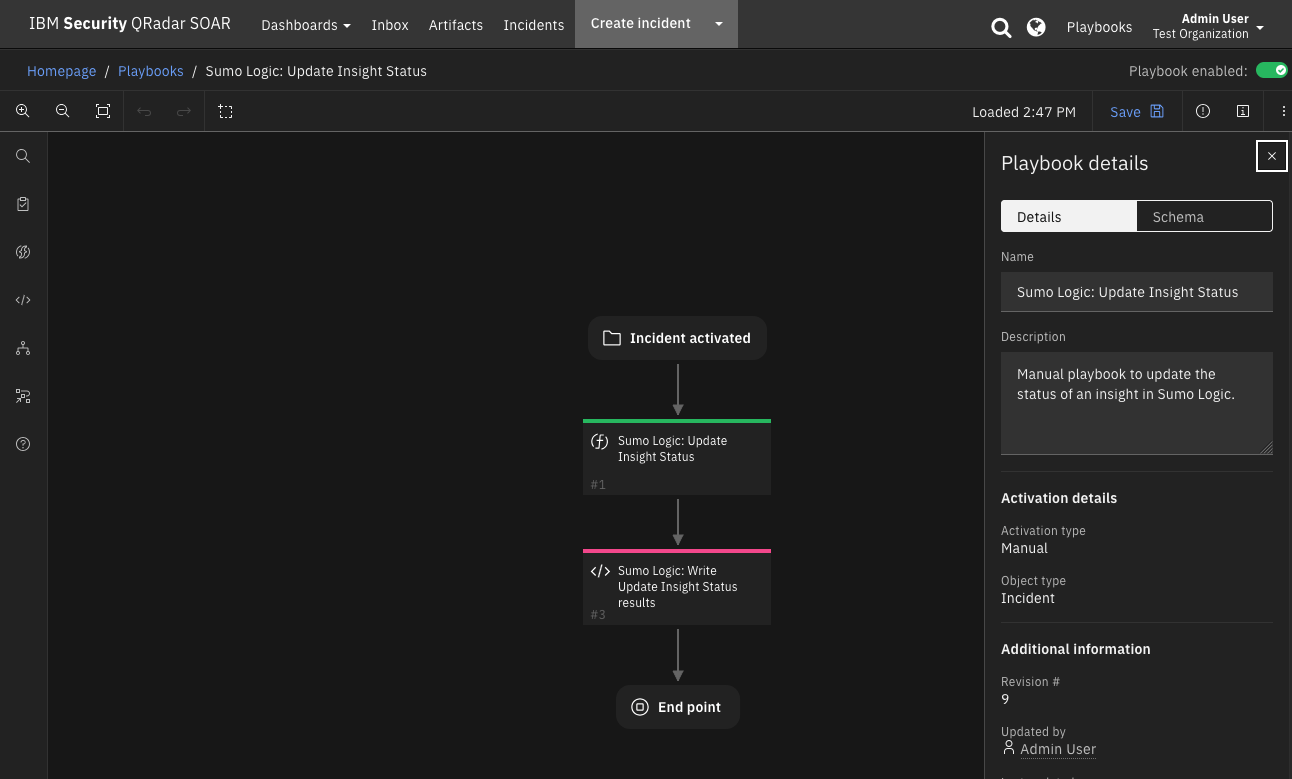Select the Incident activated node

click(x=677, y=338)
